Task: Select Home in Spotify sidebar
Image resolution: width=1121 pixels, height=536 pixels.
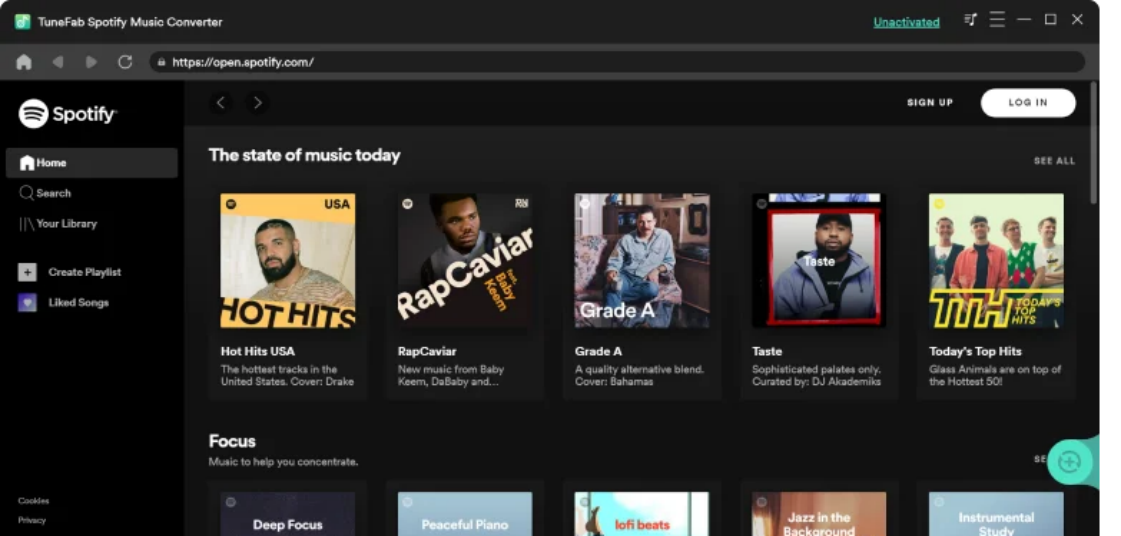Action: click(x=90, y=163)
